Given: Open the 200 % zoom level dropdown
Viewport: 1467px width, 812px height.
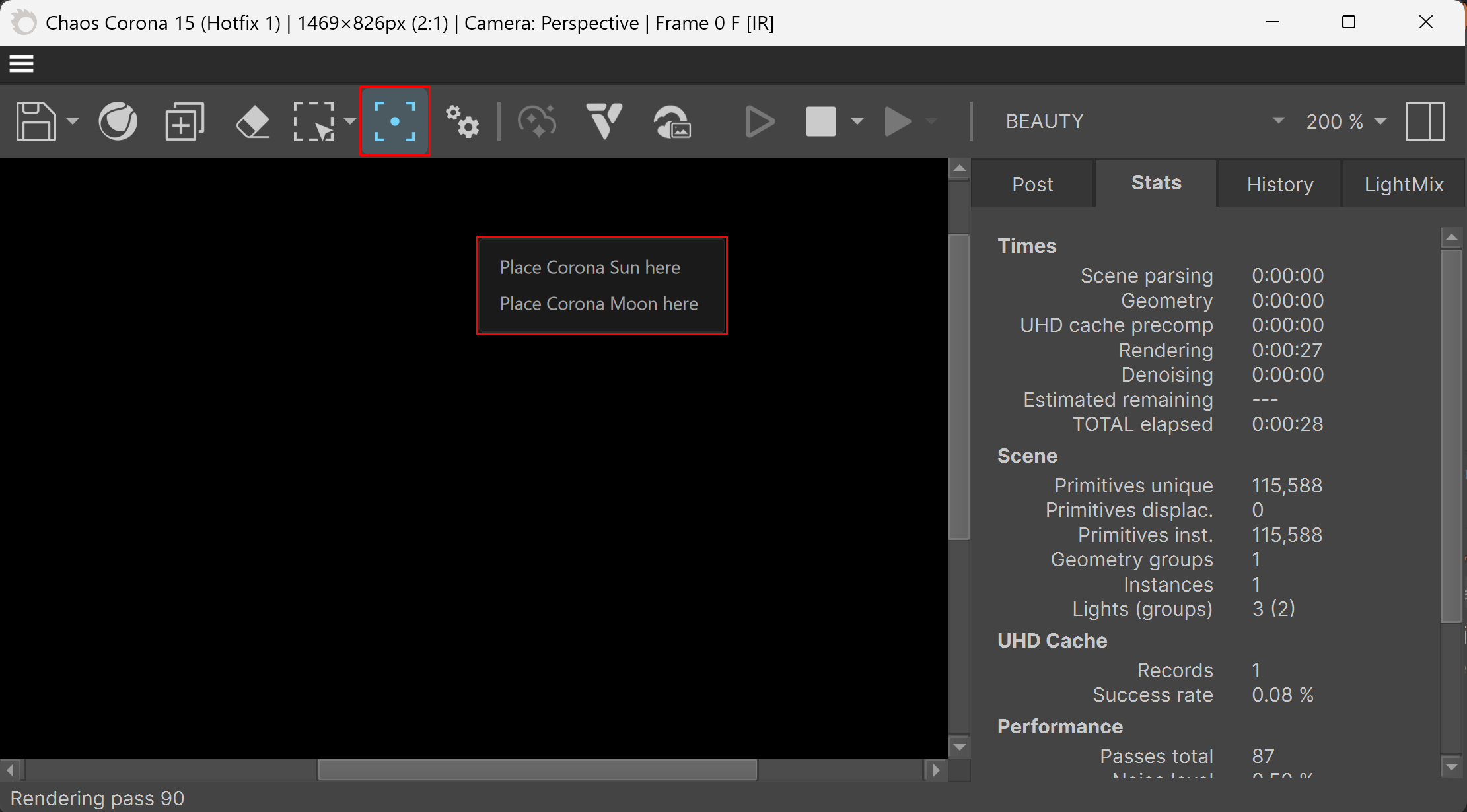Looking at the screenshot, I should [x=1345, y=121].
